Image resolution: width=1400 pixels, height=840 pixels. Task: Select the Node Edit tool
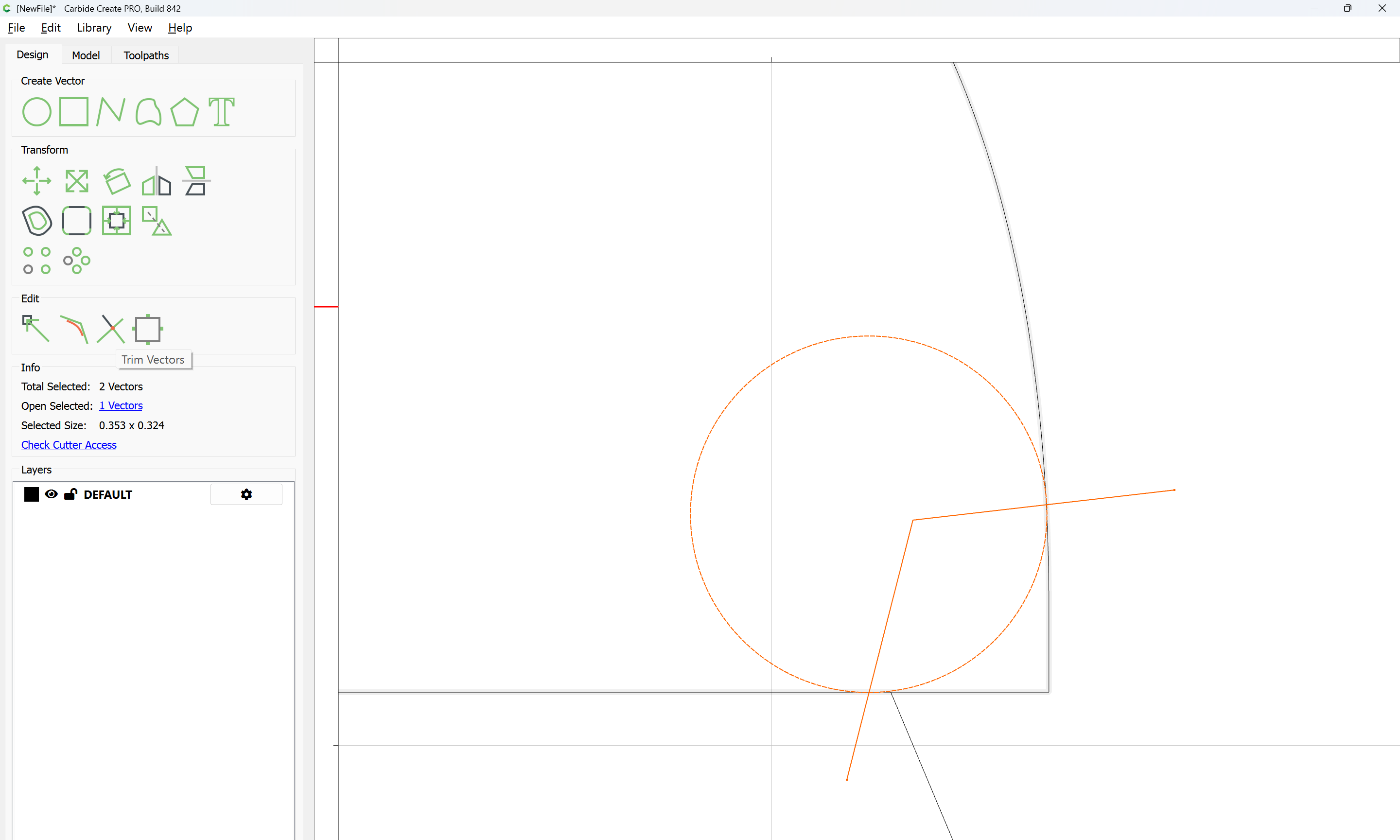(35, 329)
